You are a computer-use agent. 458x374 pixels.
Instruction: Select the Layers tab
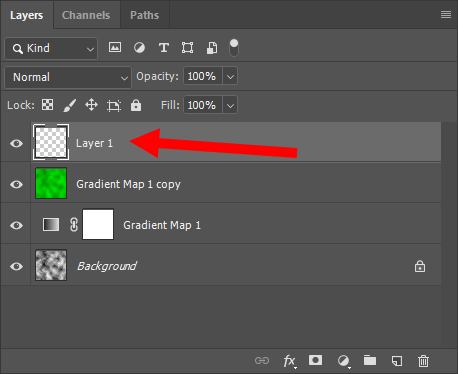point(27,15)
